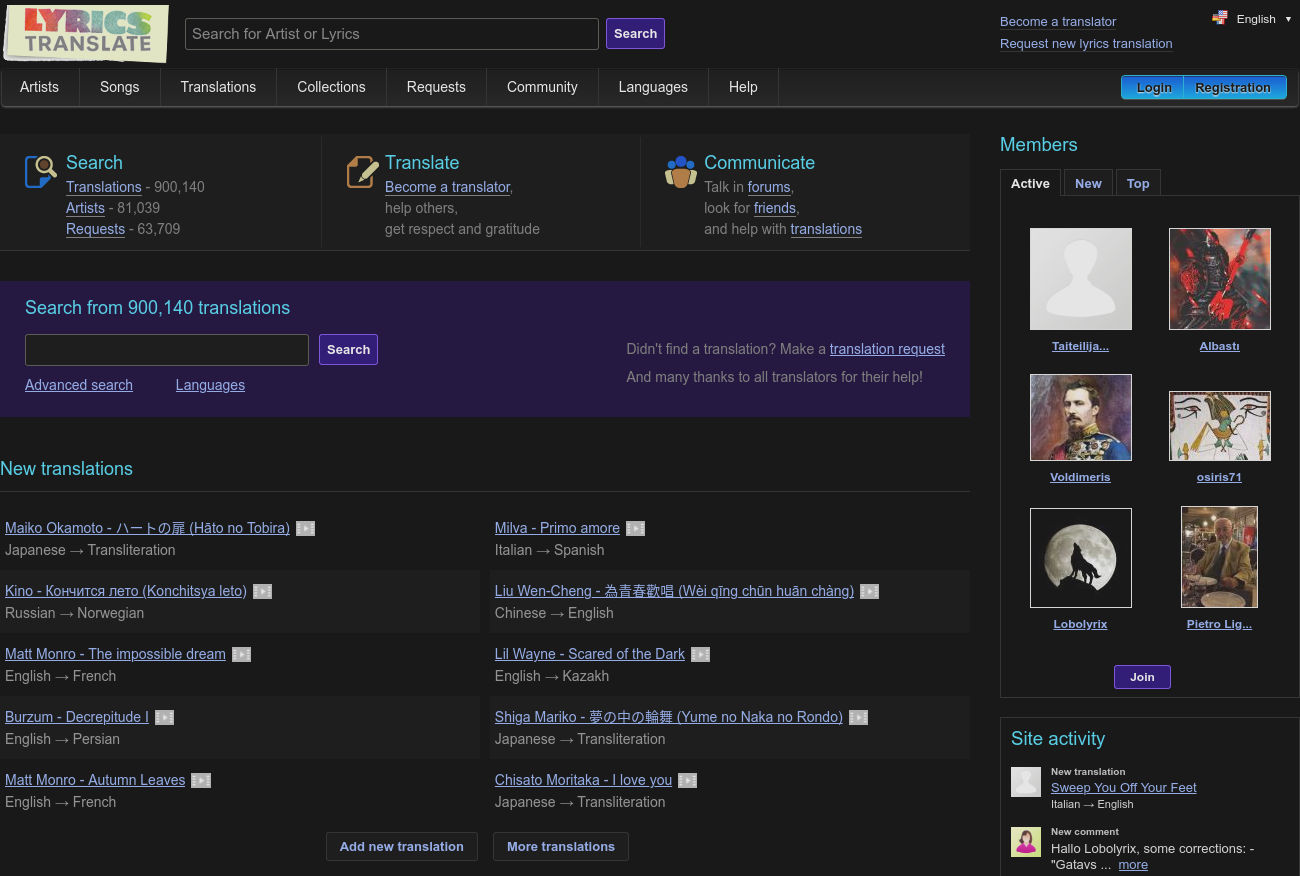
Task: Switch to the Top members tab
Action: tap(1138, 183)
